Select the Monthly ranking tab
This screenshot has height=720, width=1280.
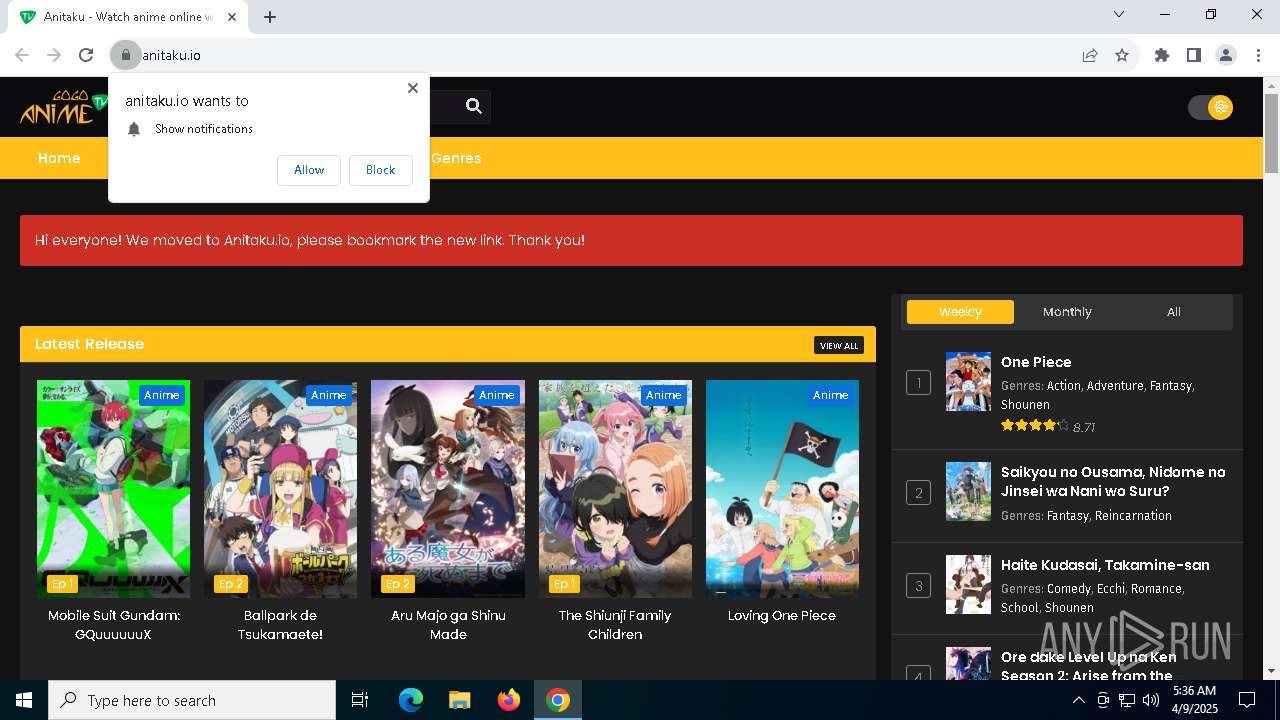[1067, 312]
